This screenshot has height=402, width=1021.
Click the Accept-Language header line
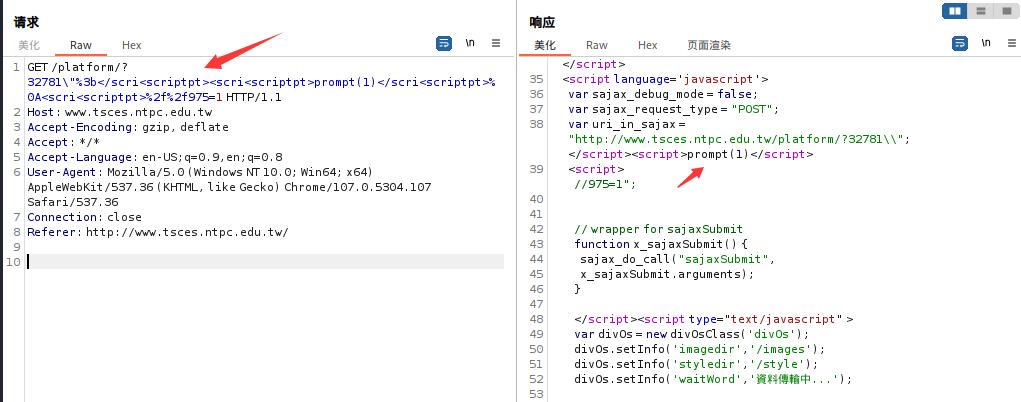point(154,157)
